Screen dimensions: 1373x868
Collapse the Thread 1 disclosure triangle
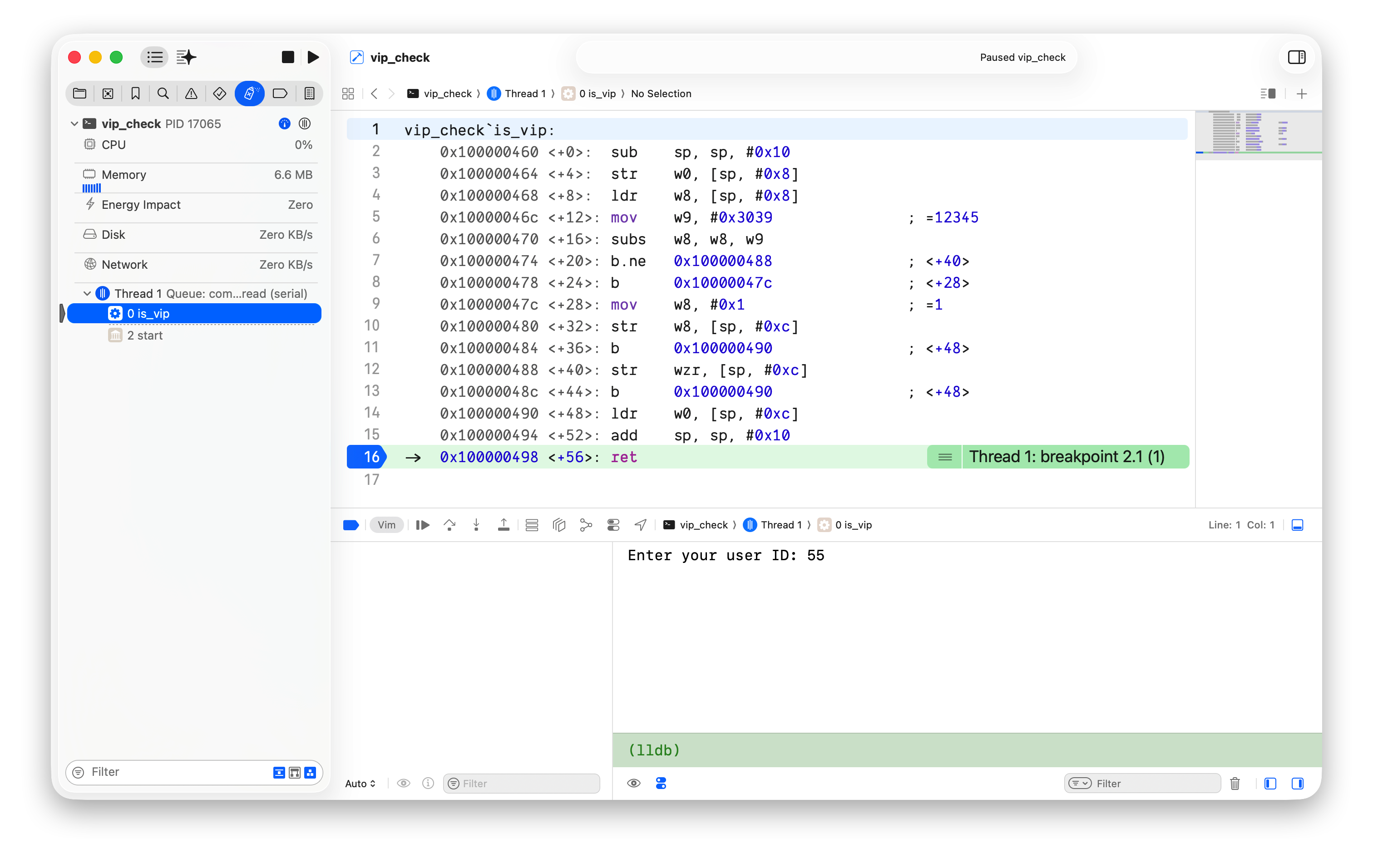[x=87, y=294]
